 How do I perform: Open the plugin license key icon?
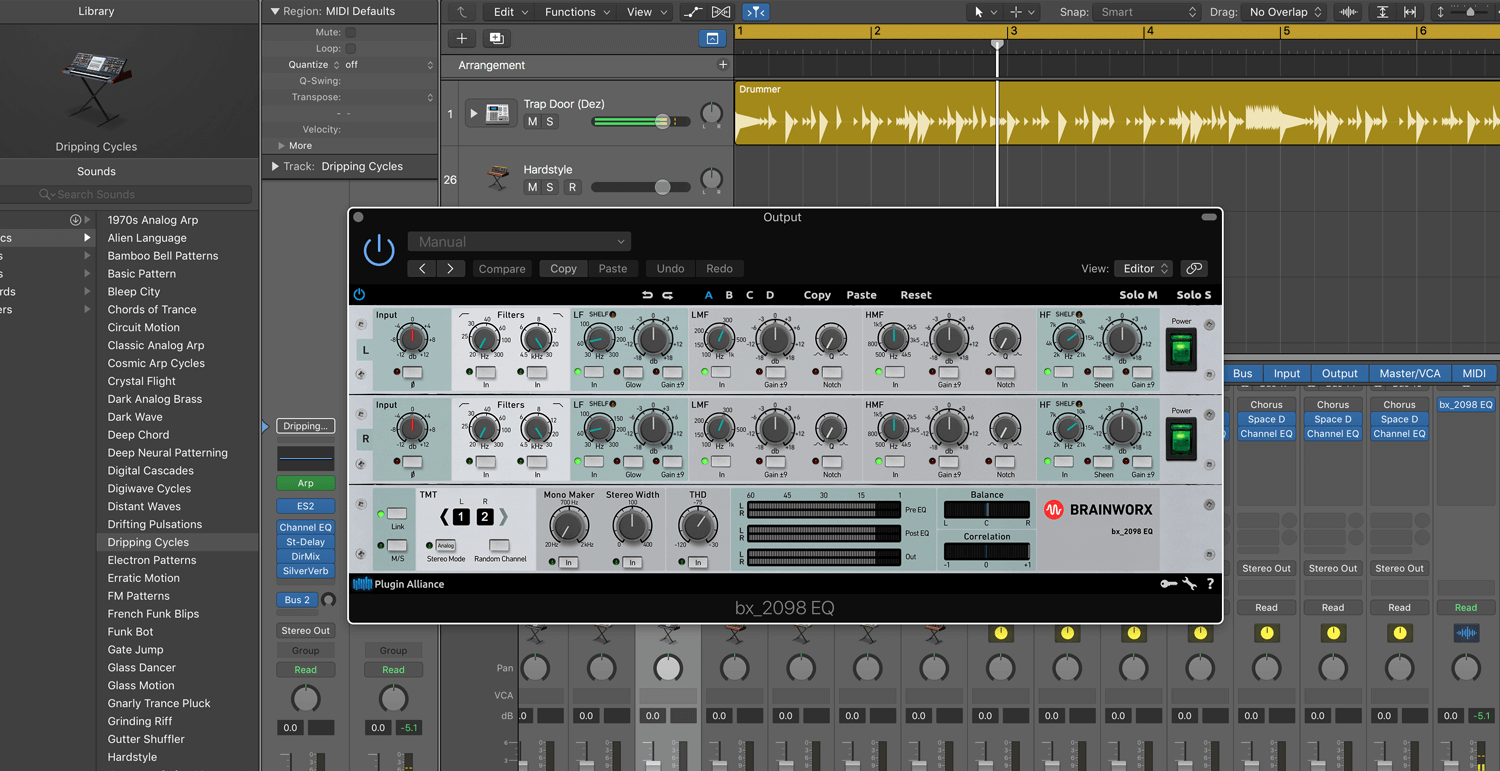[x=1168, y=584]
